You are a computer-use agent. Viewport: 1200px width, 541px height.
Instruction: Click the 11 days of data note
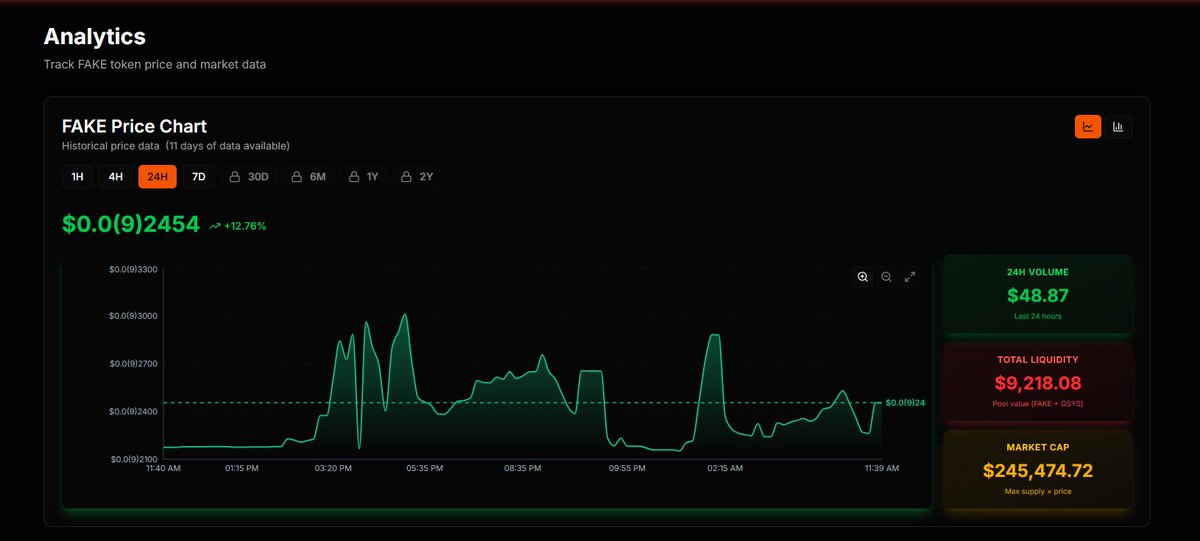click(x=228, y=146)
